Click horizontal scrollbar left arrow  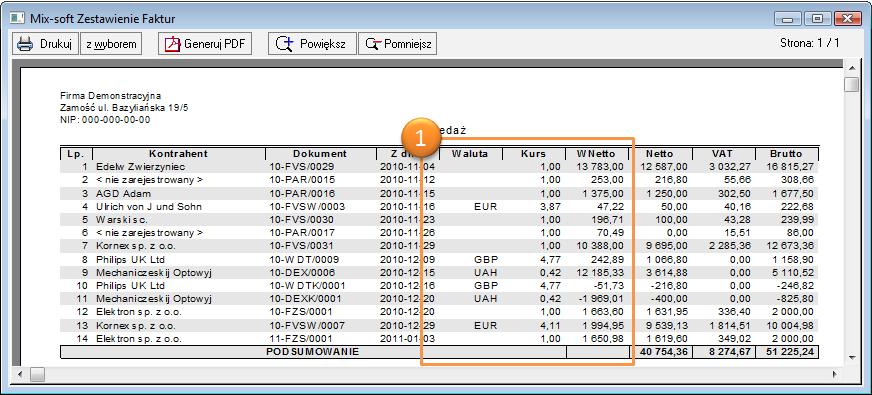[x=21, y=374]
